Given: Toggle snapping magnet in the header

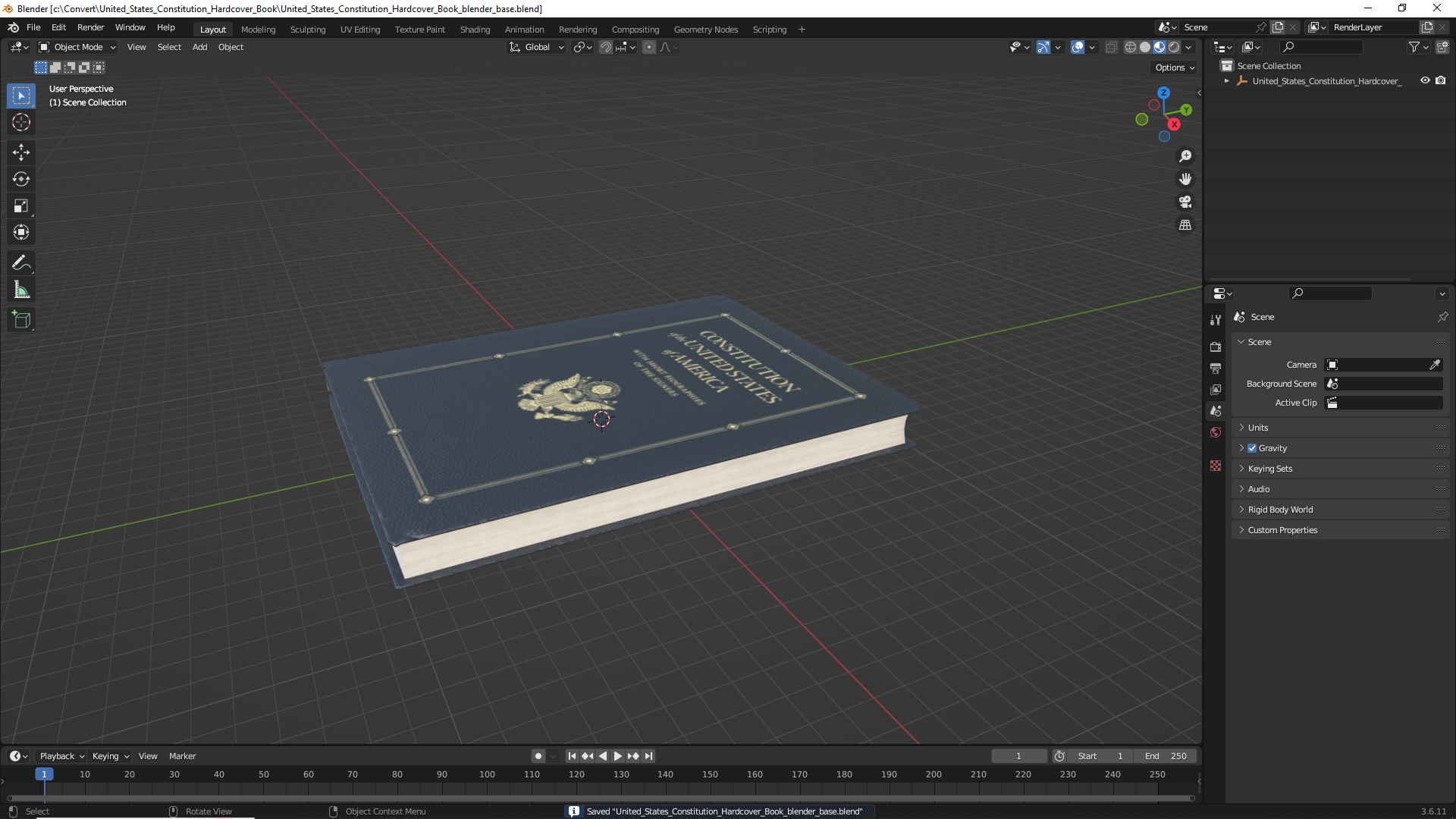Looking at the screenshot, I should tap(606, 47).
